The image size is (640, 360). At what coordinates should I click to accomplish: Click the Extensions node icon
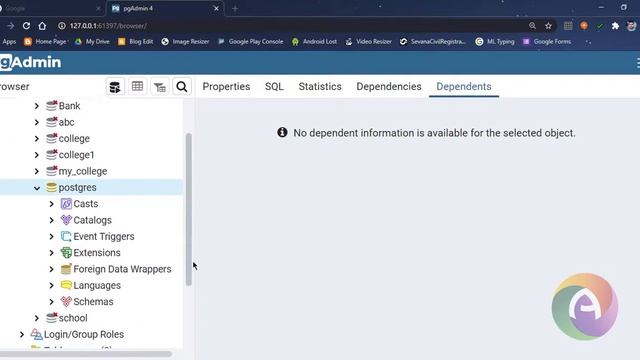pos(66,253)
